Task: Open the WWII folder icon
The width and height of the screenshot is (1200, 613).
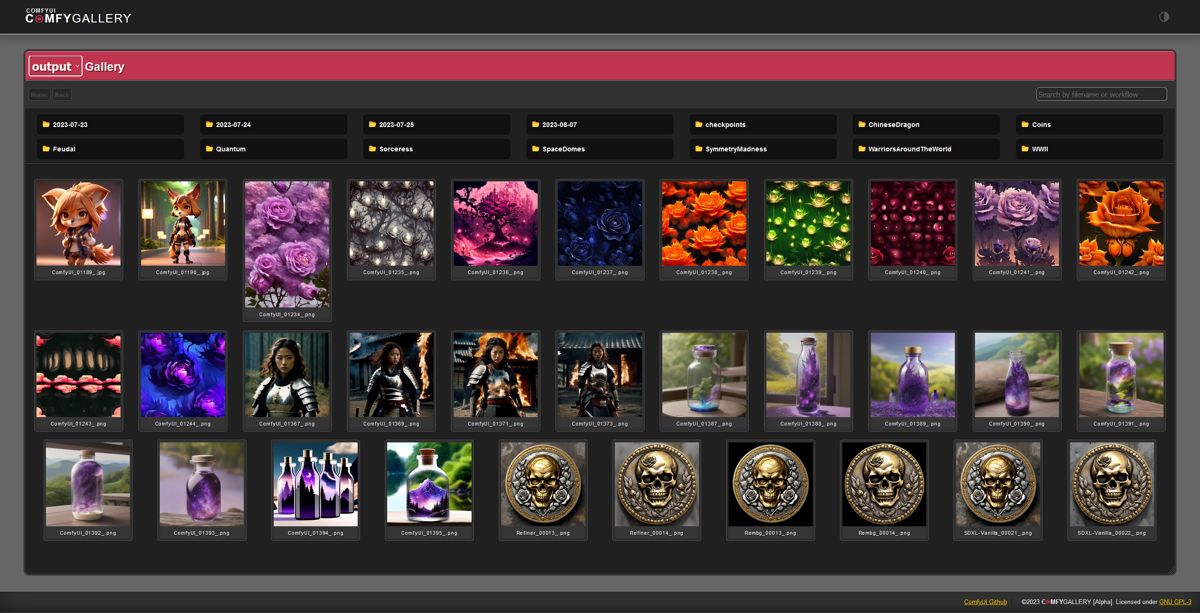Action: [1024, 148]
